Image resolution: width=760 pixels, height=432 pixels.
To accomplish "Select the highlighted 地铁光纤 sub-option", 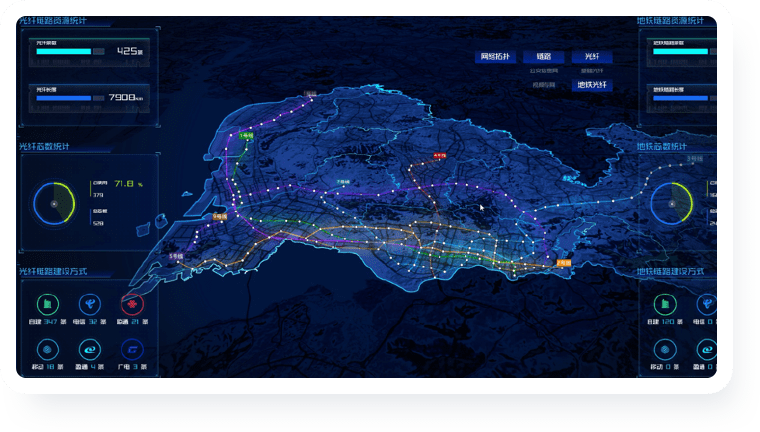I will pyautogui.click(x=592, y=85).
